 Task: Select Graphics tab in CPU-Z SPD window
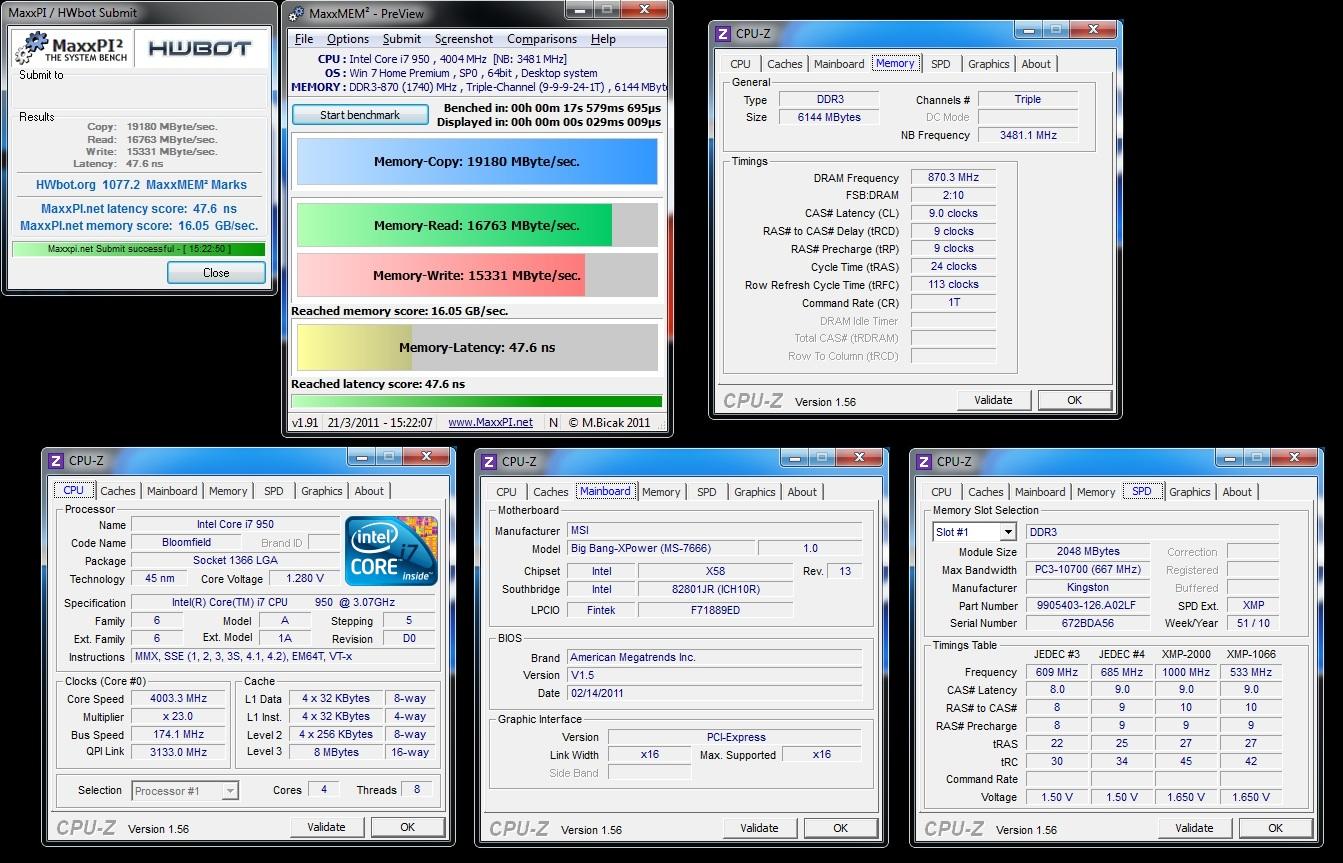(x=1190, y=492)
